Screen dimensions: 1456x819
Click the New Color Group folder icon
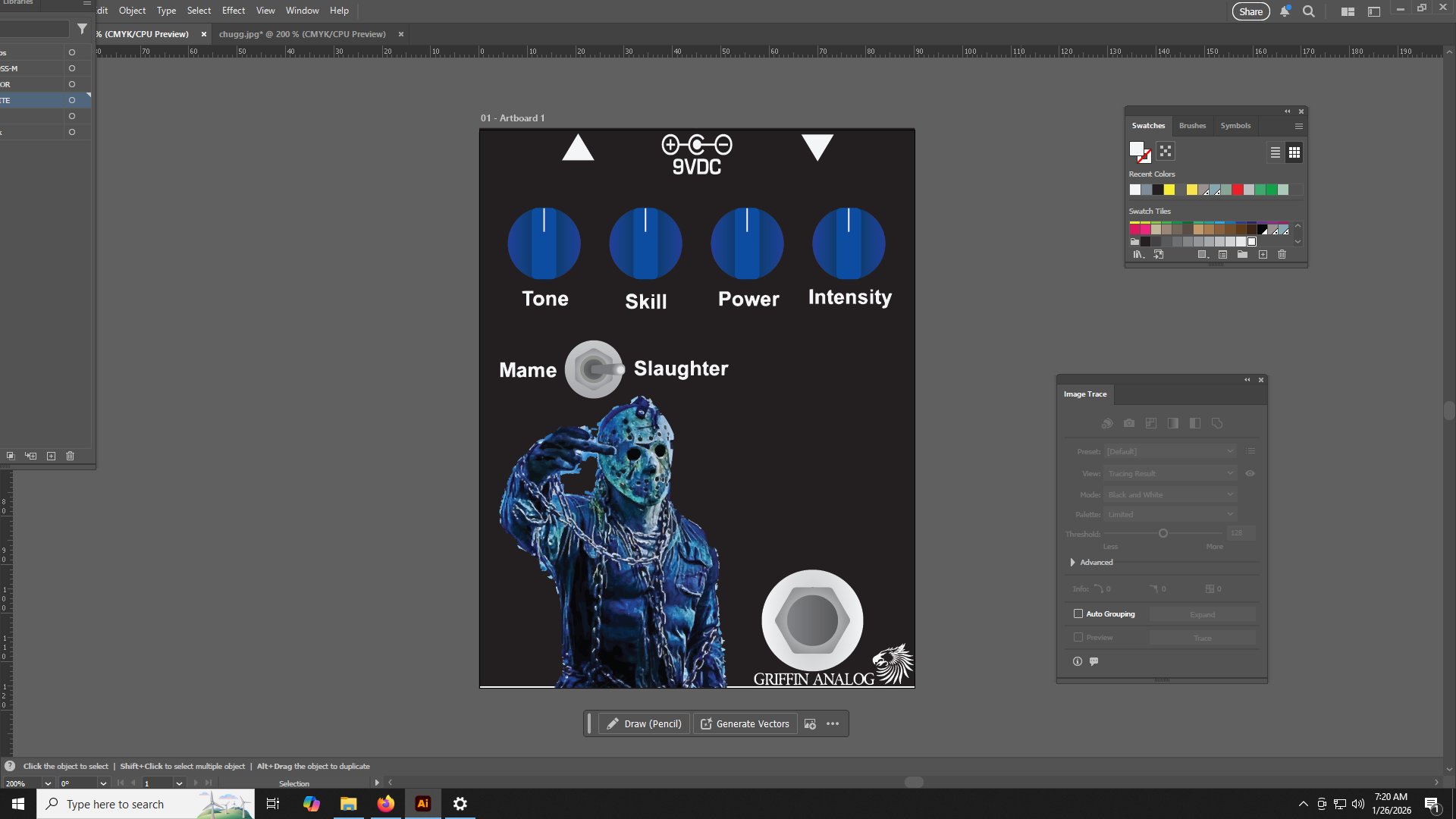coord(1242,255)
